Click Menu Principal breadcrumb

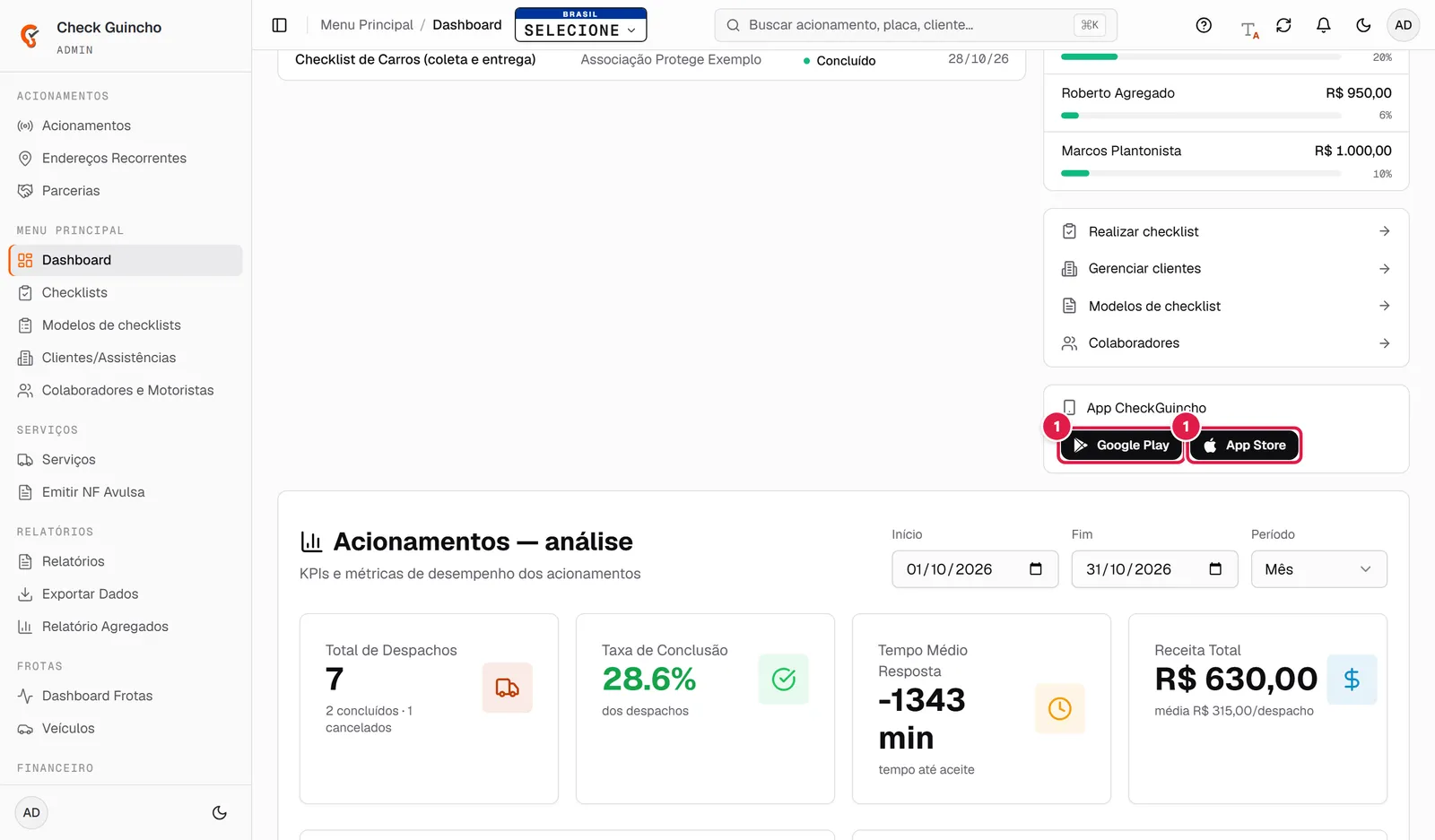367,25
